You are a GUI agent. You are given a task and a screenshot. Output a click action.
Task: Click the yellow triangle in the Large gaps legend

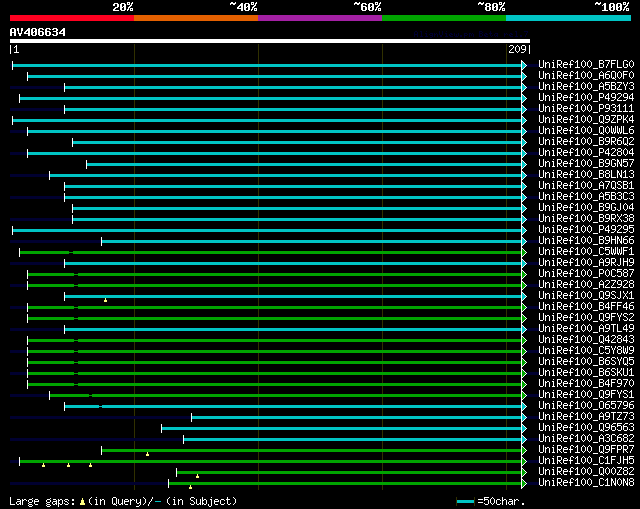(82, 502)
